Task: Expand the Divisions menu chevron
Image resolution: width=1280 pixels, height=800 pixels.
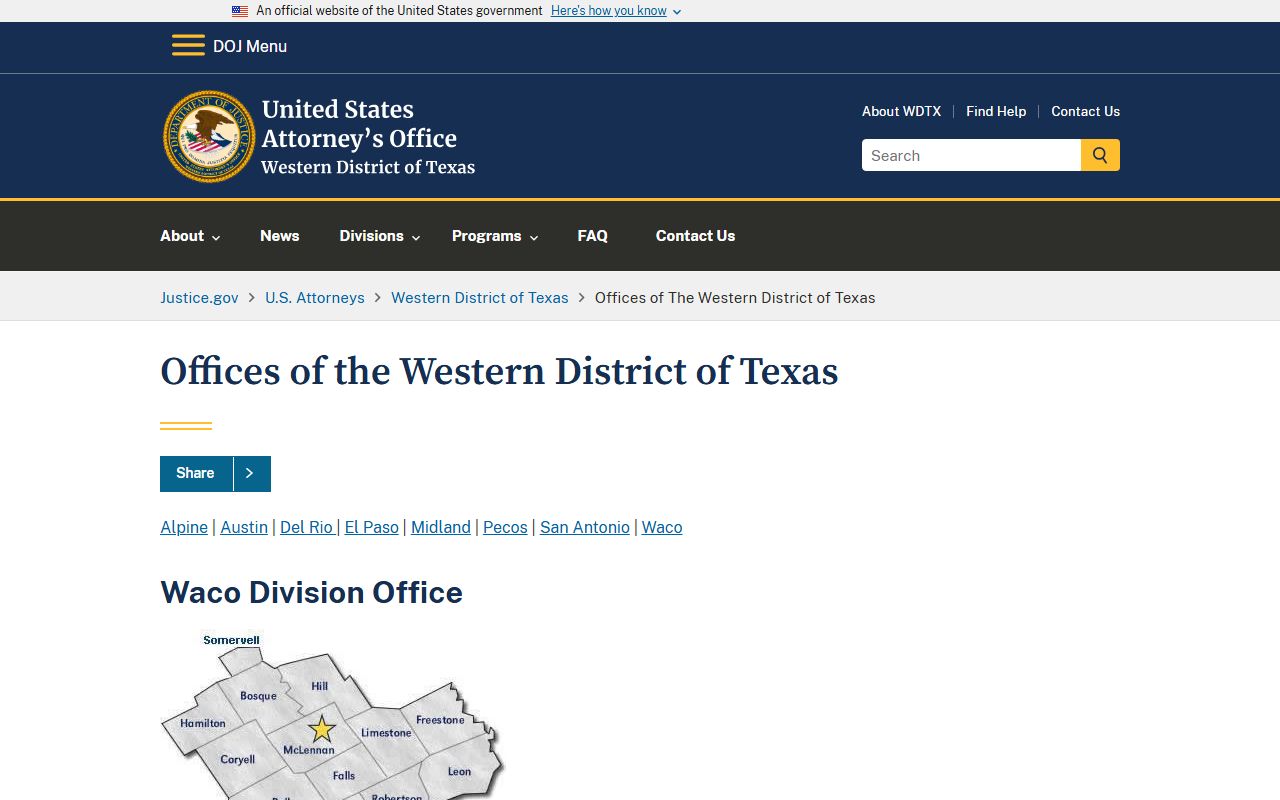Action: 416,237
